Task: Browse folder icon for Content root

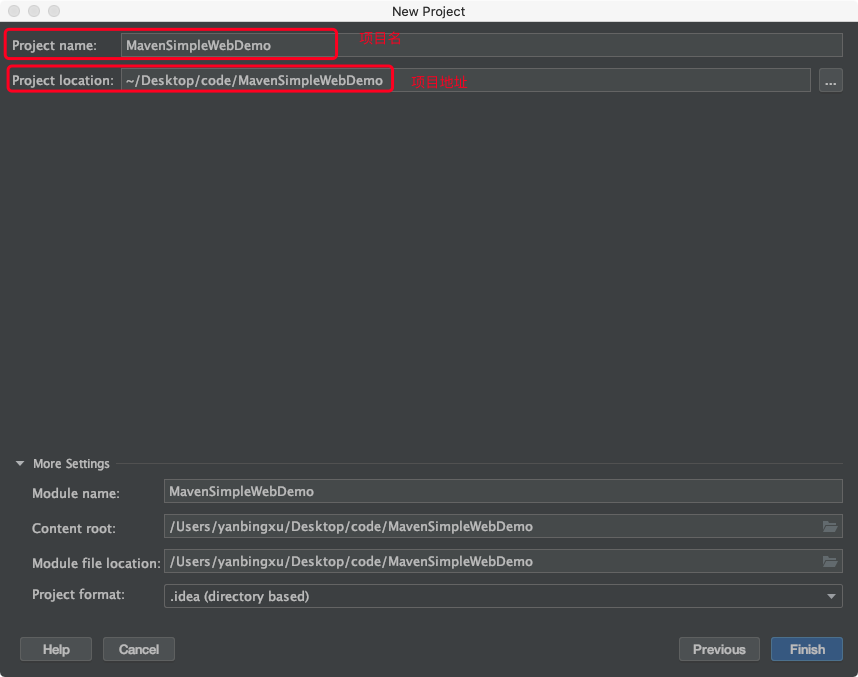Action: coord(830,526)
